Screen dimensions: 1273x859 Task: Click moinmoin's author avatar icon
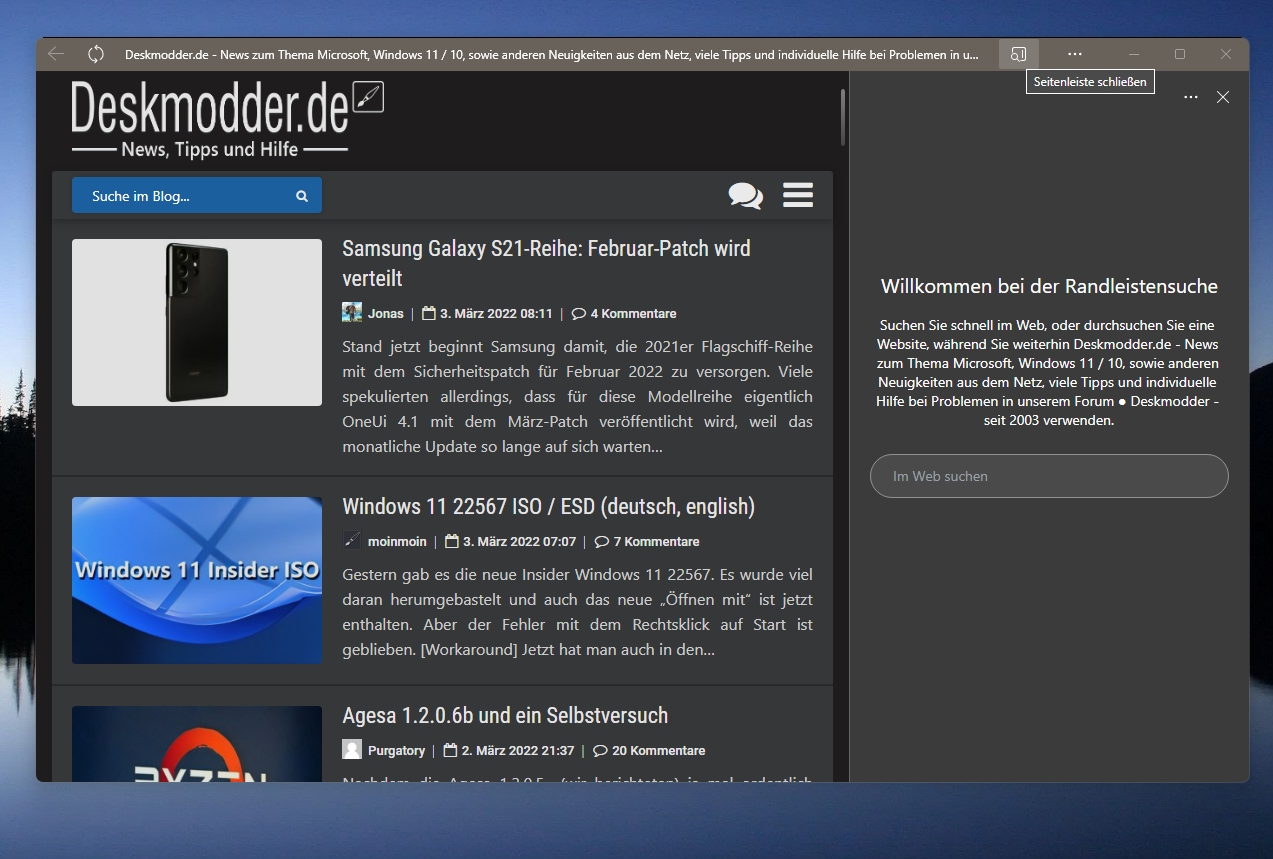pyautogui.click(x=352, y=540)
